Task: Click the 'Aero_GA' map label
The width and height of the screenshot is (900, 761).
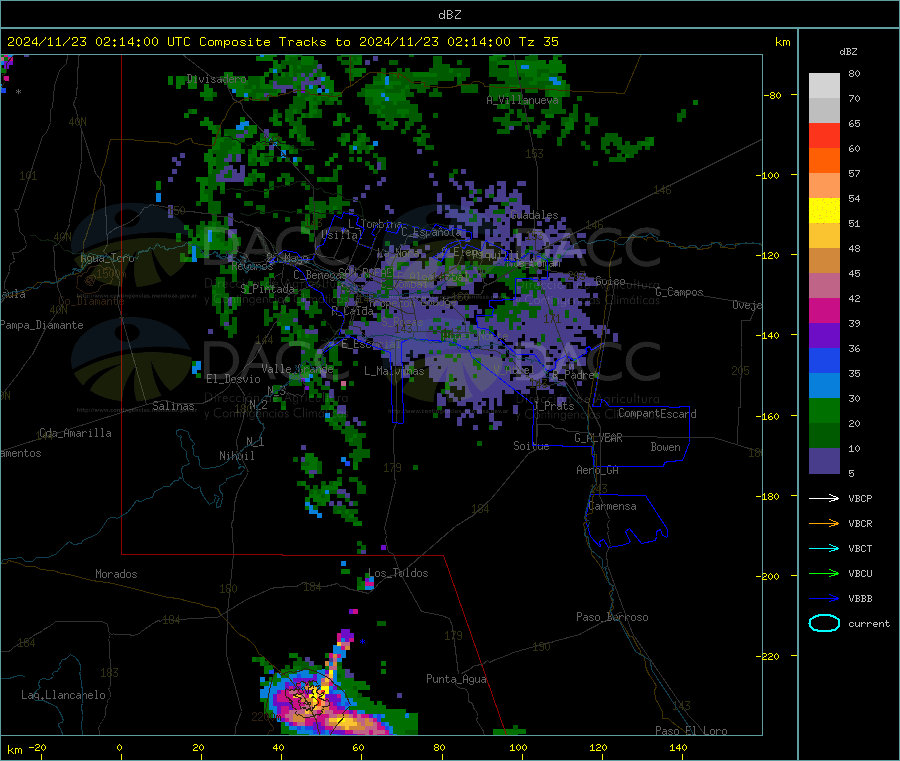Action: (598, 471)
